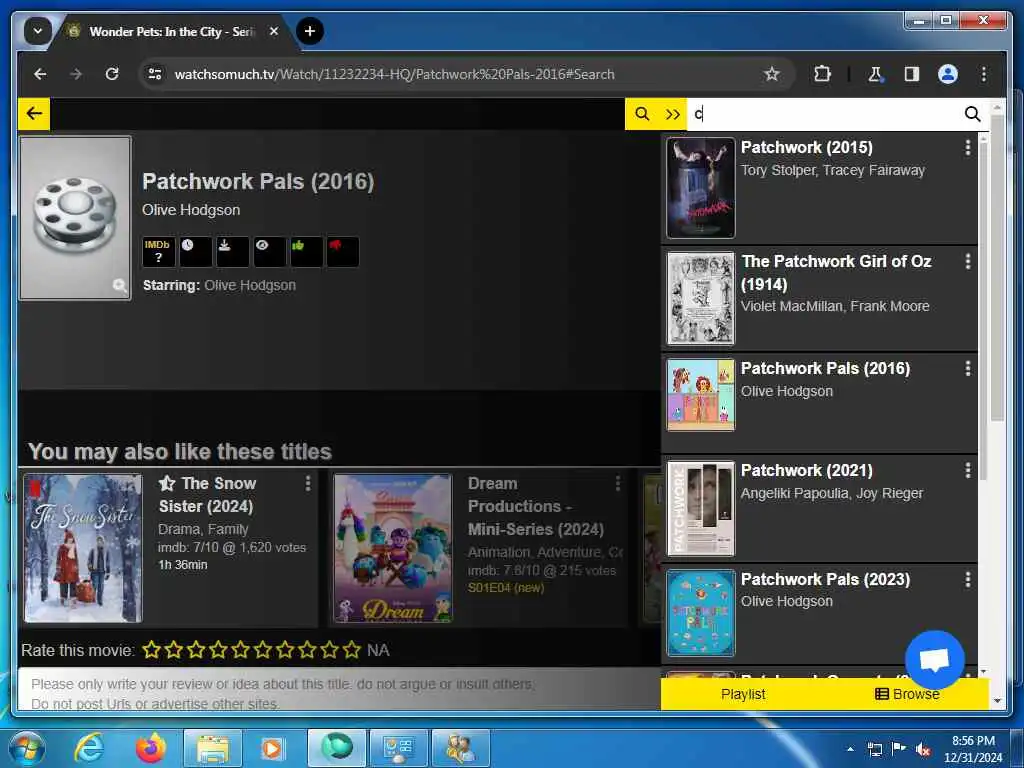Open the options menu for The Patchwork Girl of Oz
The image size is (1024, 768).
click(967, 262)
